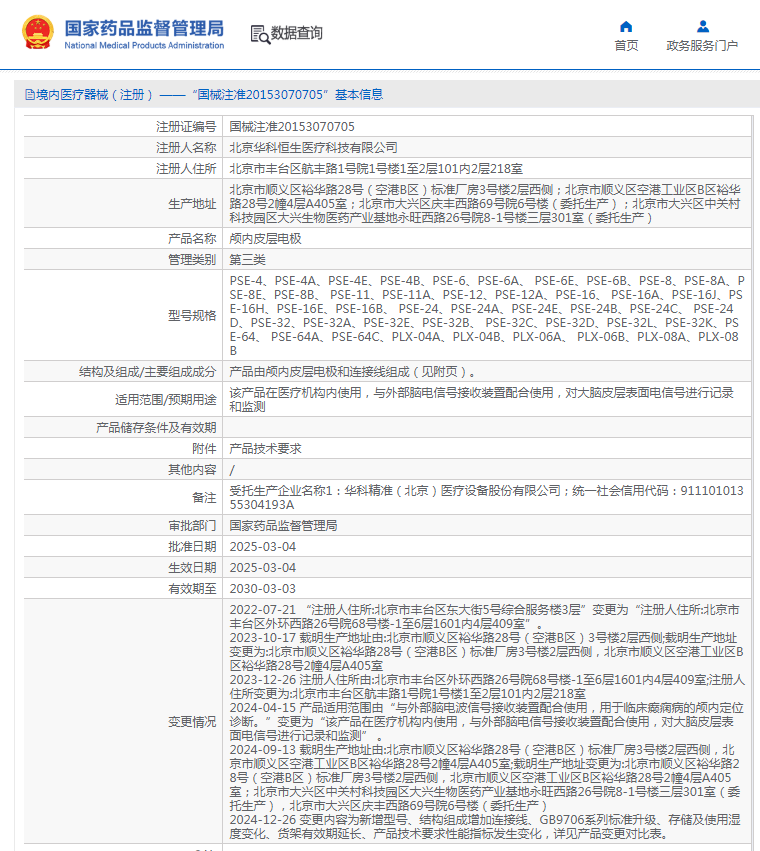Click the 适用范围/预期用途 label
Image resolution: width=760 pixels, height=851 pixels.
click(165, 400)
